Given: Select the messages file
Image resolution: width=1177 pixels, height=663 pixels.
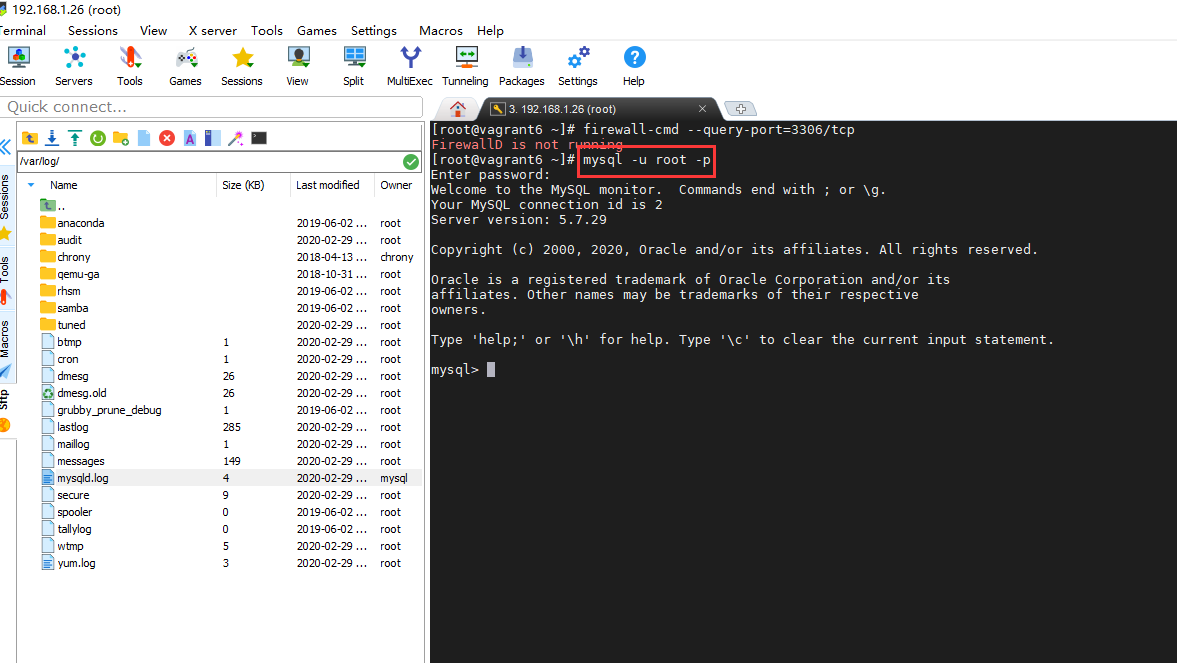Looking at the screenshot, I should (80, 461).
